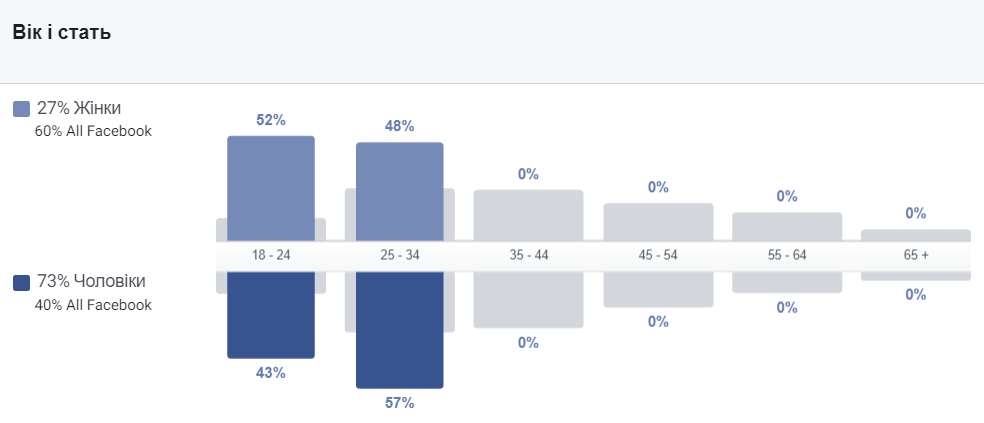Click the 25 - 34 age label
984x423 pixels.
pyautogui.click(x=400, y=256)
